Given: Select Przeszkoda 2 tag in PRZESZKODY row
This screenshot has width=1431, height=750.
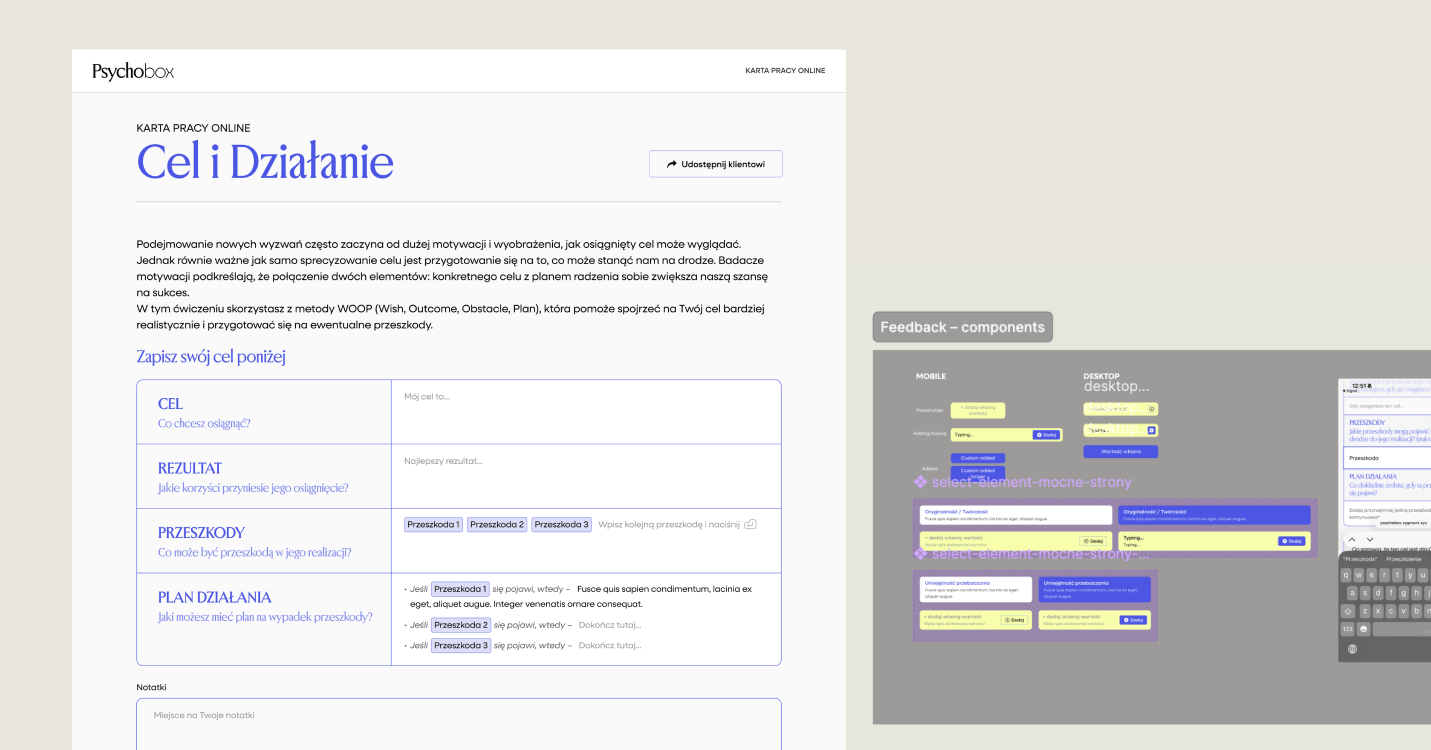Looking at the screenshot, I should tap(497, 524).
